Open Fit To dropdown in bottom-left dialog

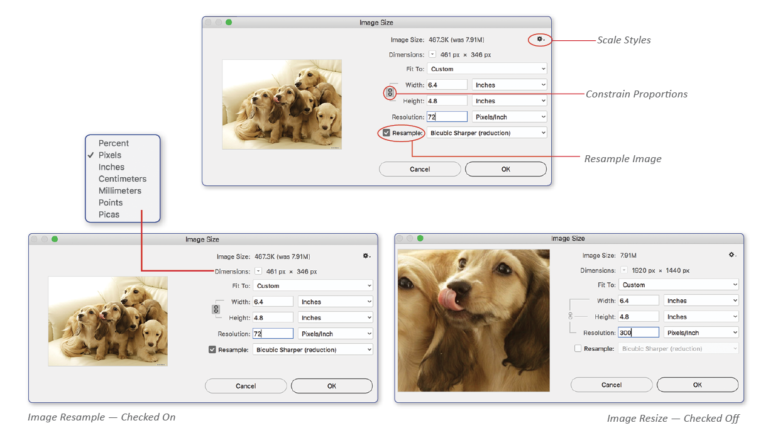[x=313, y=285]
